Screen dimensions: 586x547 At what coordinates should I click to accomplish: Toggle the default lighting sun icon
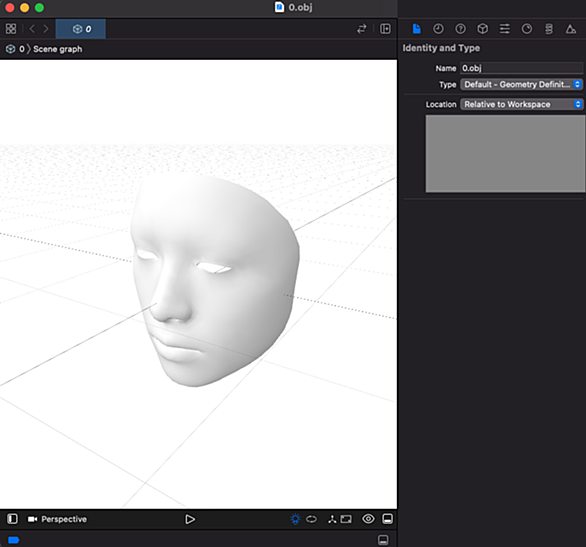tap(295, 519)
